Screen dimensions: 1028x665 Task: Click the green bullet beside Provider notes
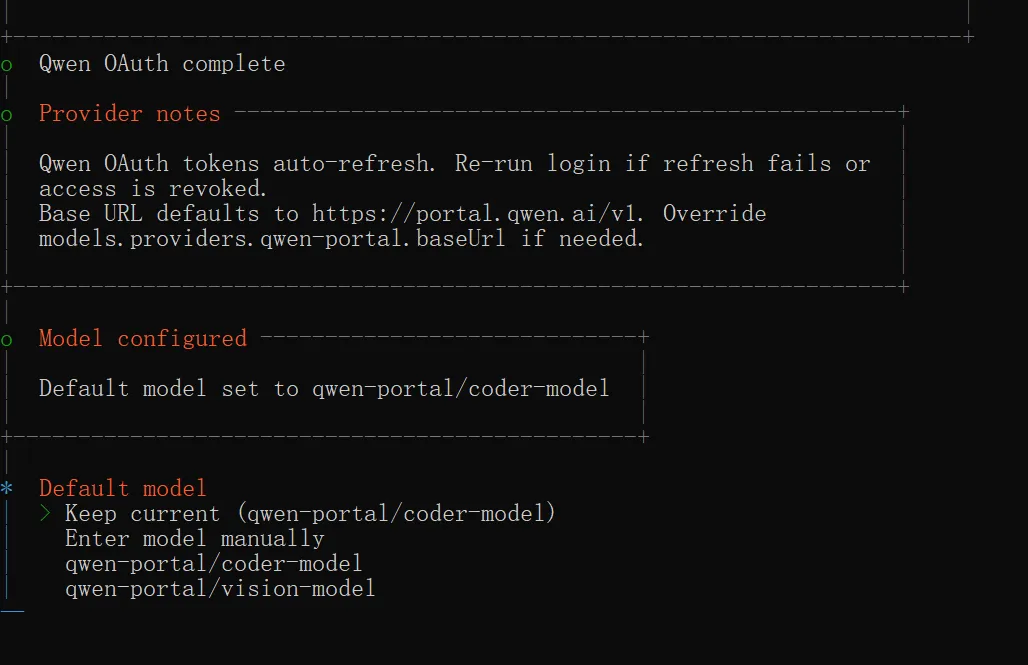[7, 114]
